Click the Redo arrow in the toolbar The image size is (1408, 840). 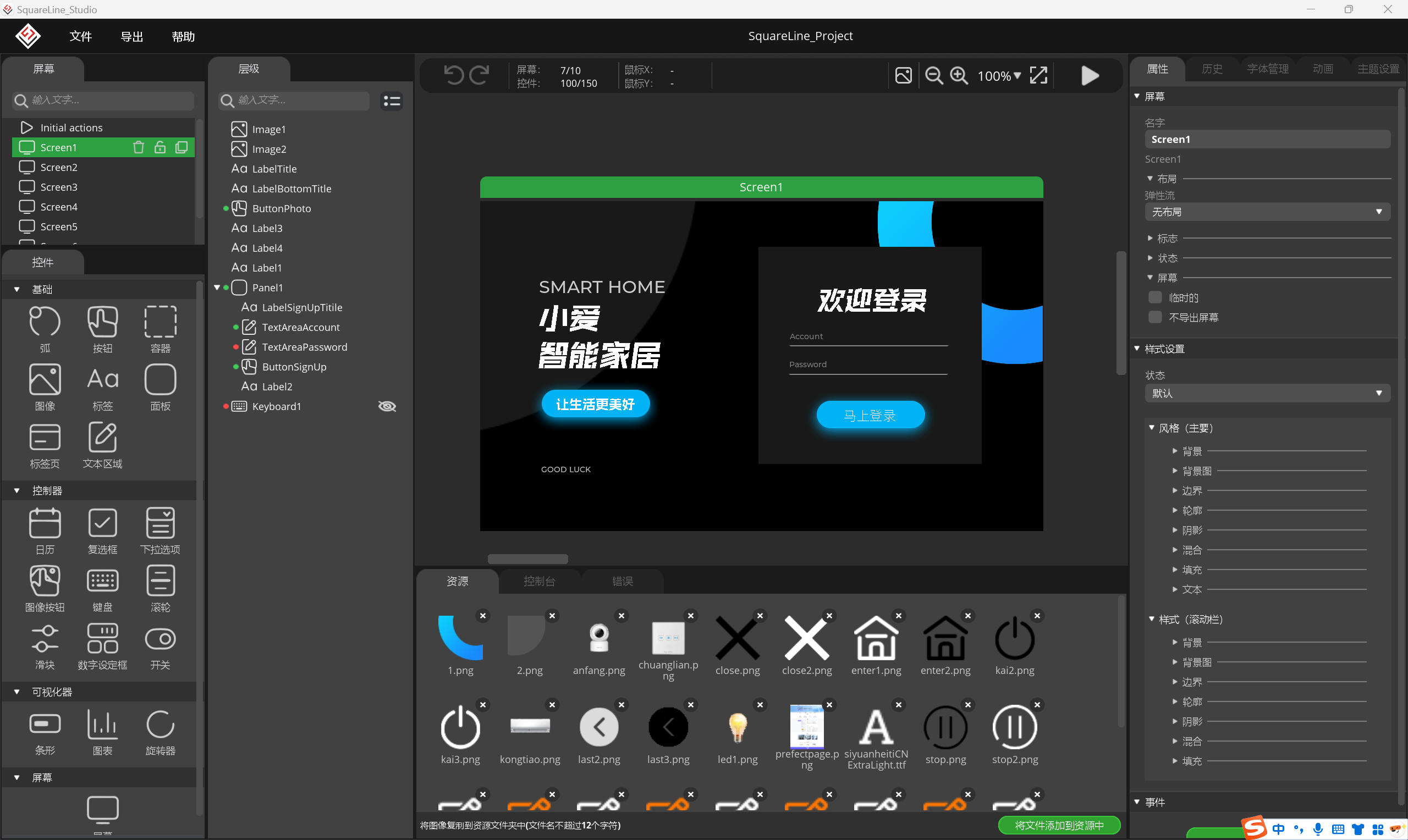coord(480,75)
